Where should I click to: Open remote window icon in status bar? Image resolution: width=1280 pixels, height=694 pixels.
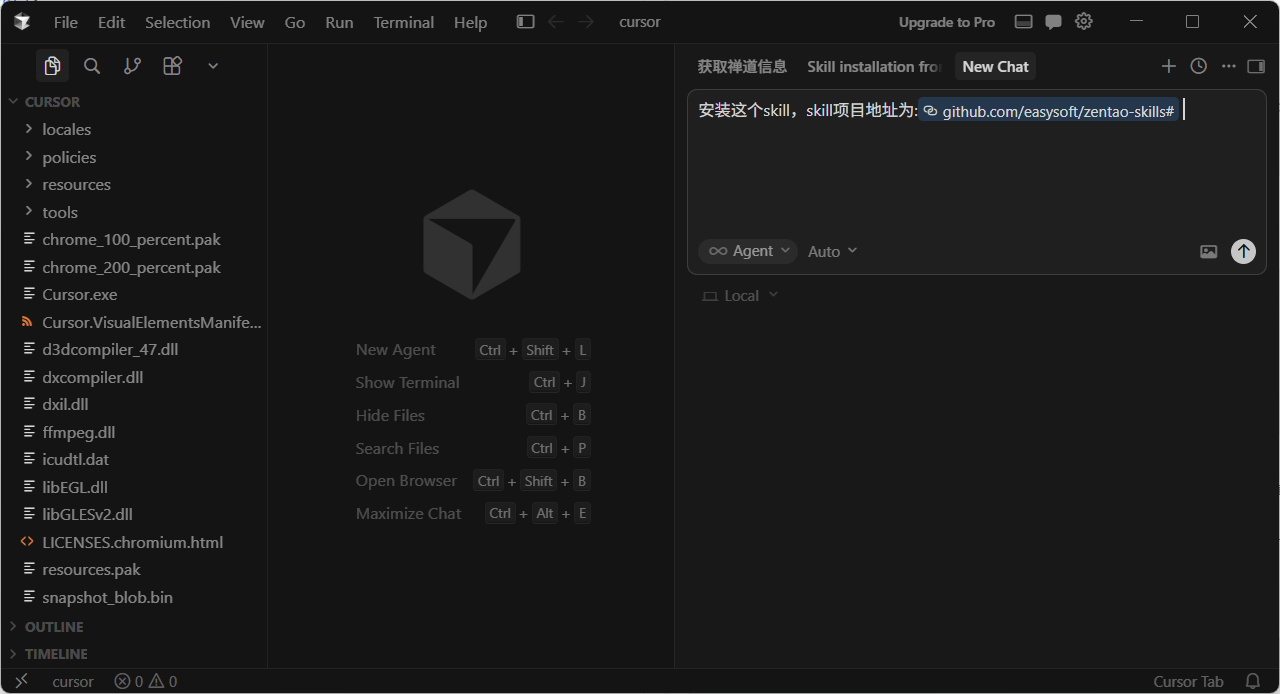(x=21, y=681)
